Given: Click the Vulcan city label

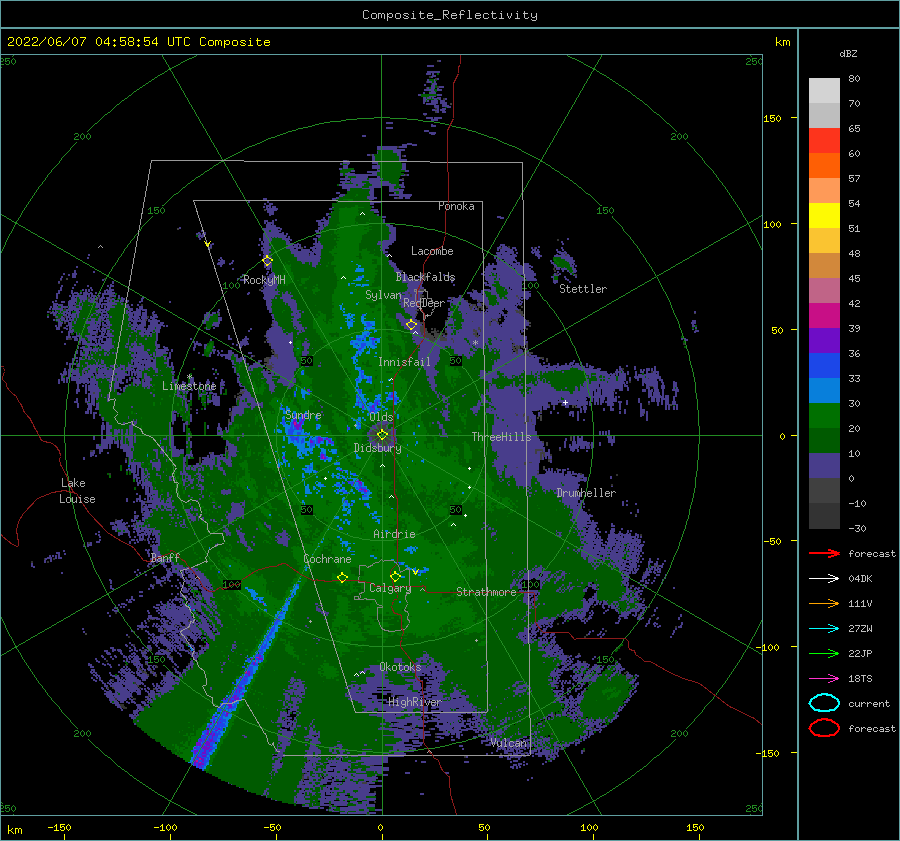Looking at the screenshot, I should [x=509, y=743].
